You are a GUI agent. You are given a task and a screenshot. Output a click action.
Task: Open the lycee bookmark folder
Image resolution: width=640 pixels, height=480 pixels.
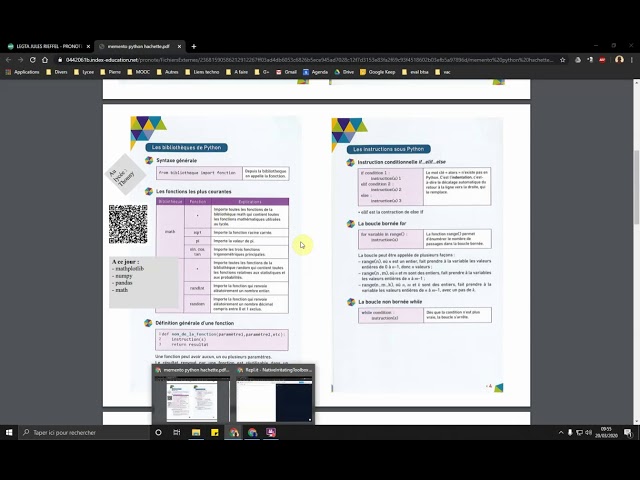(84, 72)
